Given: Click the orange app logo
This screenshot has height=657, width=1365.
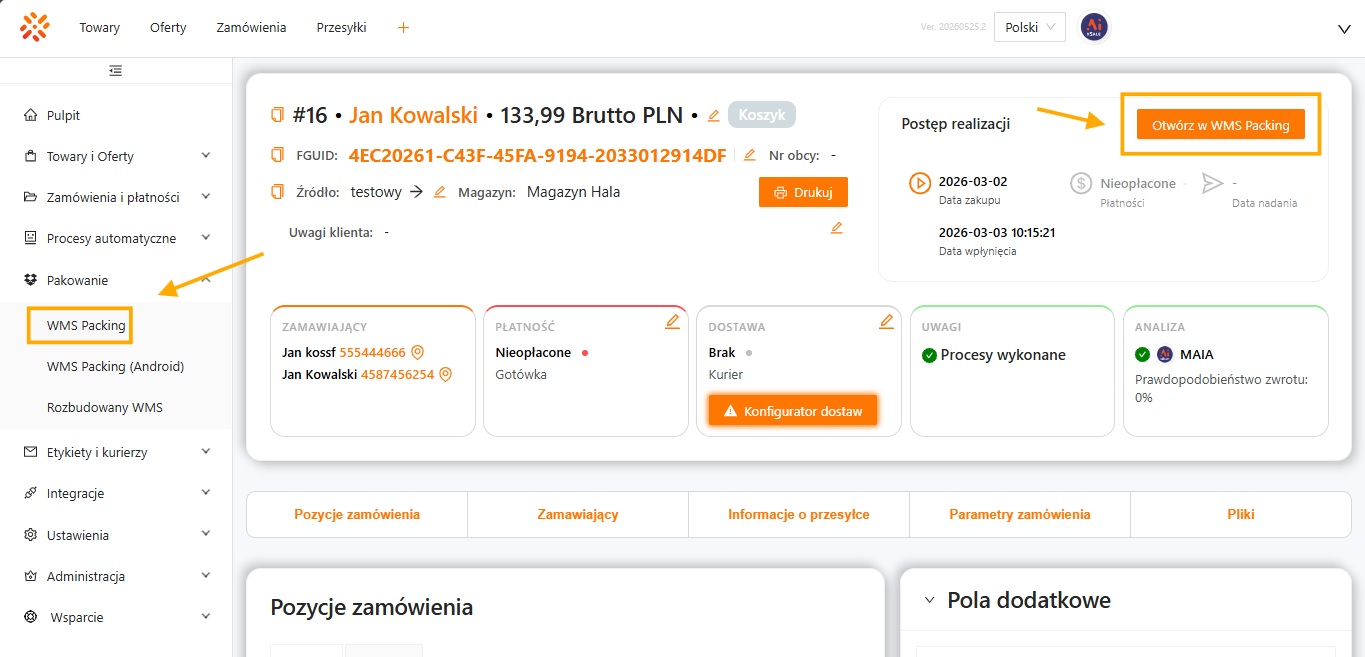Looking at the screenshot, I should [x=35, y=27].
